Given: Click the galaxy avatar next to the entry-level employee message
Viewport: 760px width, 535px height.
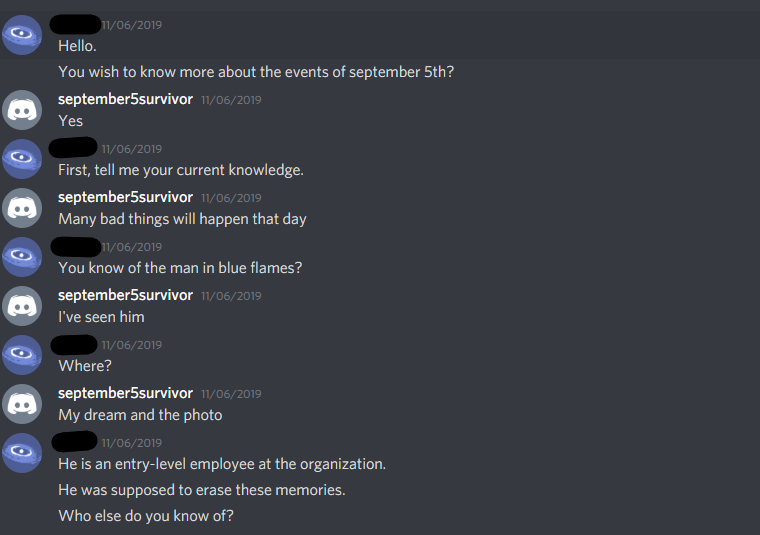Looking at the screenshot, I should tap(22, 452).
